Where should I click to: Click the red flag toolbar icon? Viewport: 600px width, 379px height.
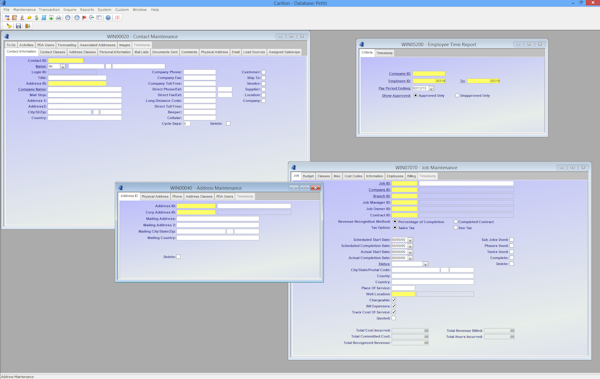pos(84,18)
